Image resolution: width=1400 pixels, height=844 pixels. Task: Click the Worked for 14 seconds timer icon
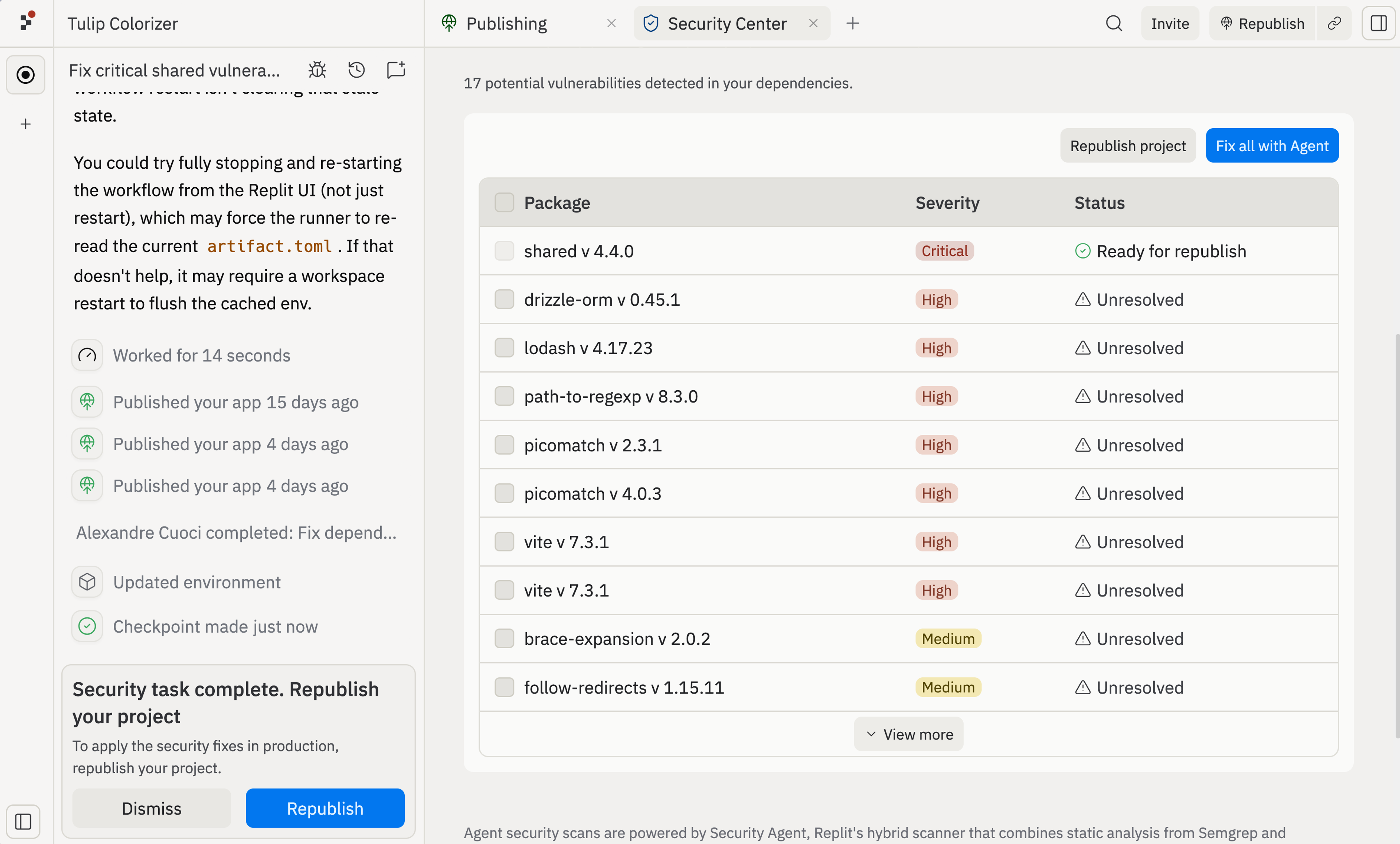(87, 355)
